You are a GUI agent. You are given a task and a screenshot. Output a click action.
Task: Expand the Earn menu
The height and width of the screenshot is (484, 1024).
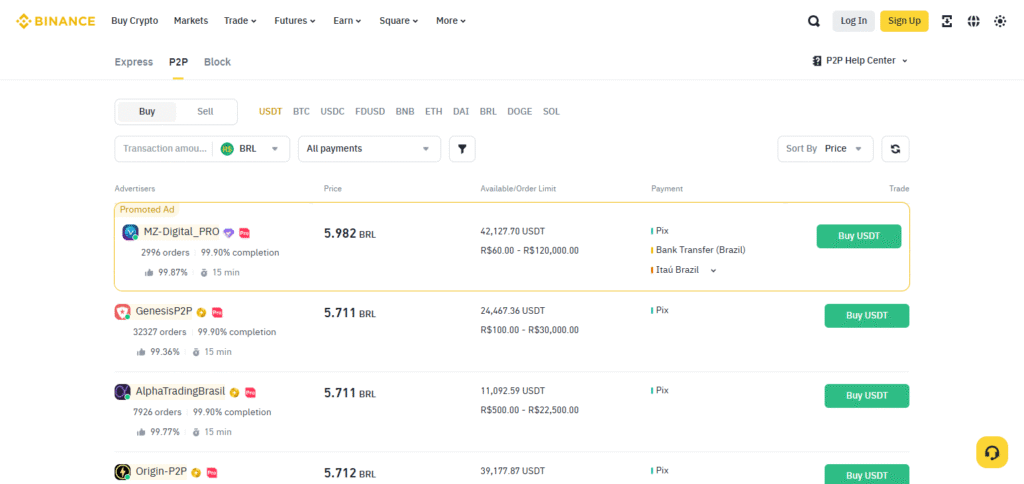click(347, 21)
